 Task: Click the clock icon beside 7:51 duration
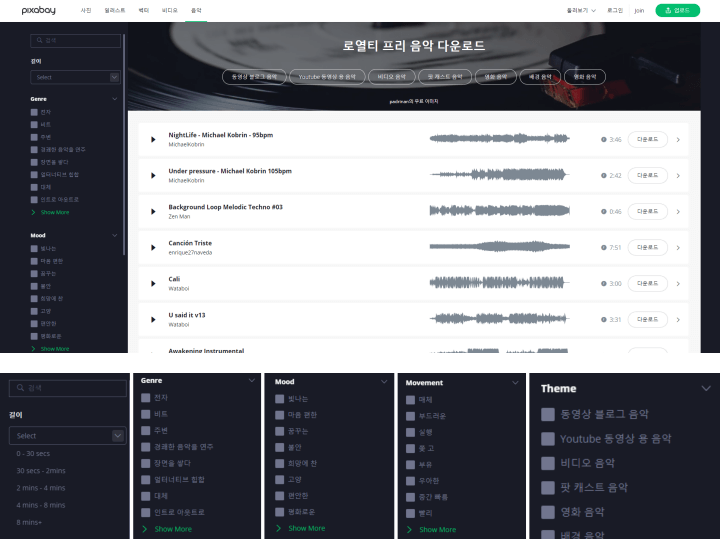604,247
